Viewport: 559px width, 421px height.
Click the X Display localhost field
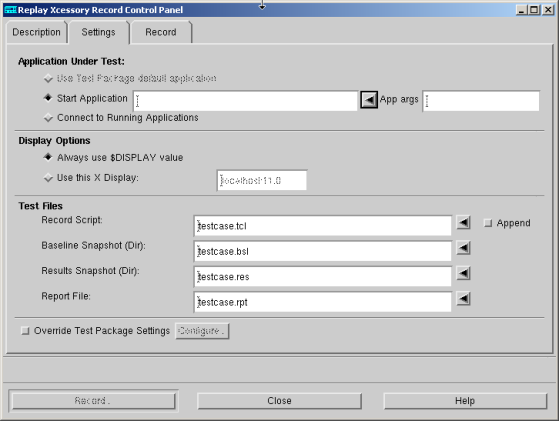pos(262,180)
